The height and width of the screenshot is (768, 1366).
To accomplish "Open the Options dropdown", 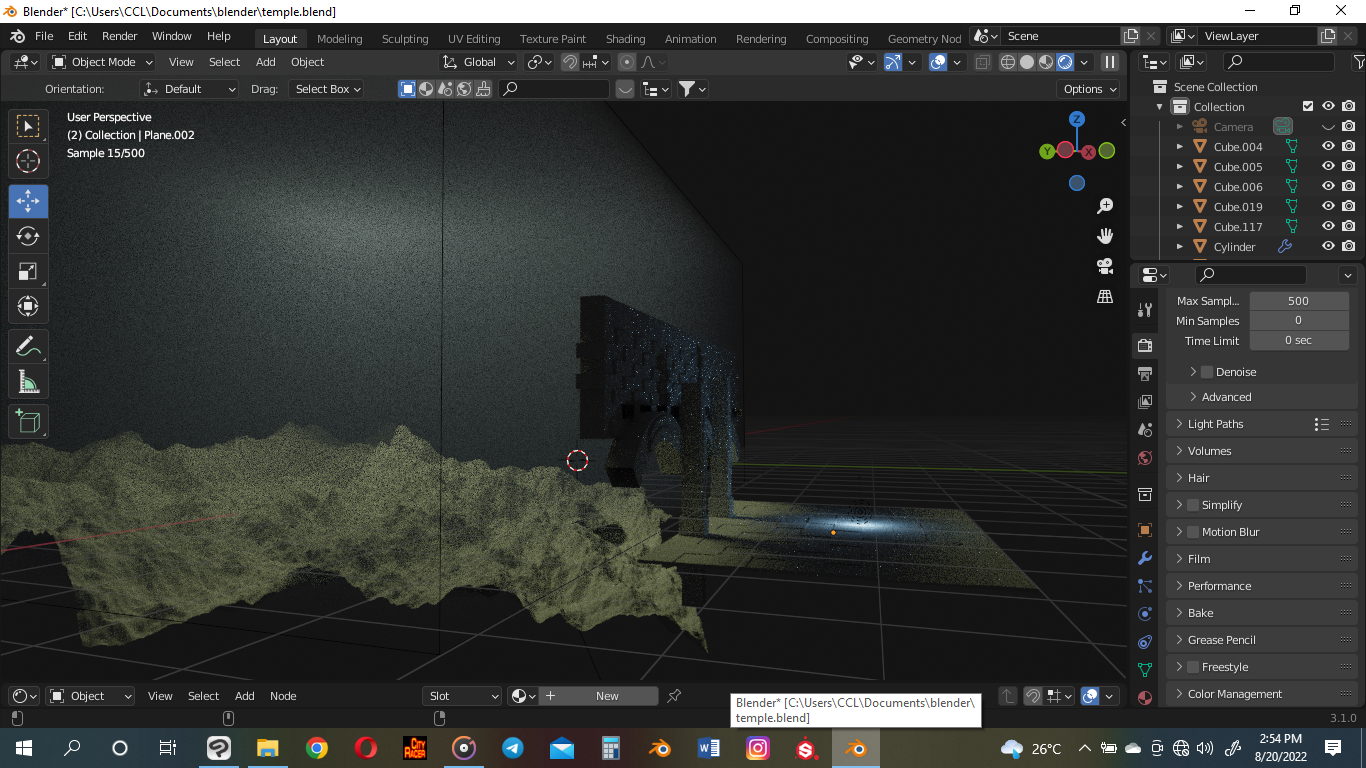I will point(1090,89).
